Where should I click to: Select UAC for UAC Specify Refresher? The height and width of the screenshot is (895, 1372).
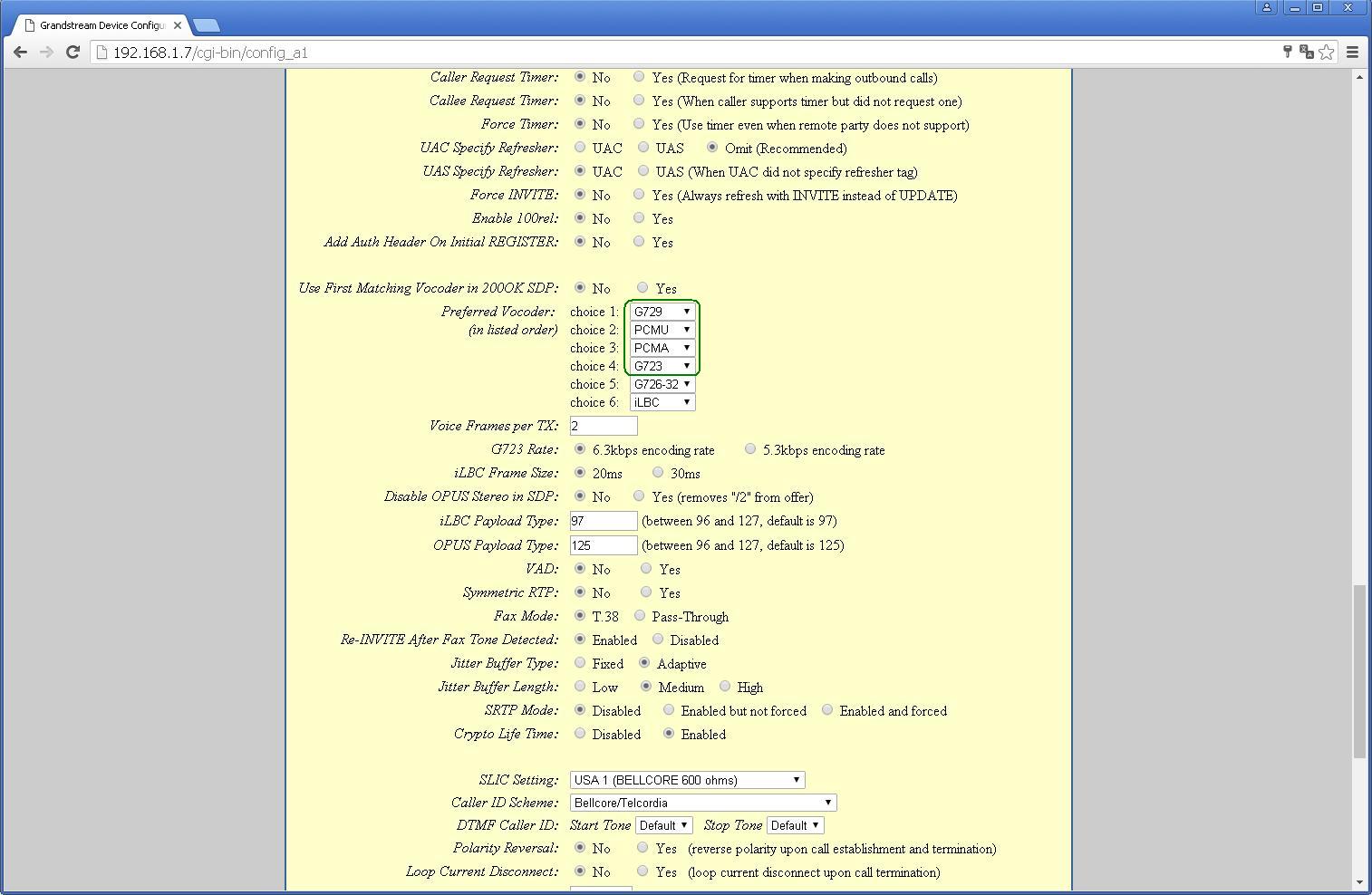tap(580, 148)
